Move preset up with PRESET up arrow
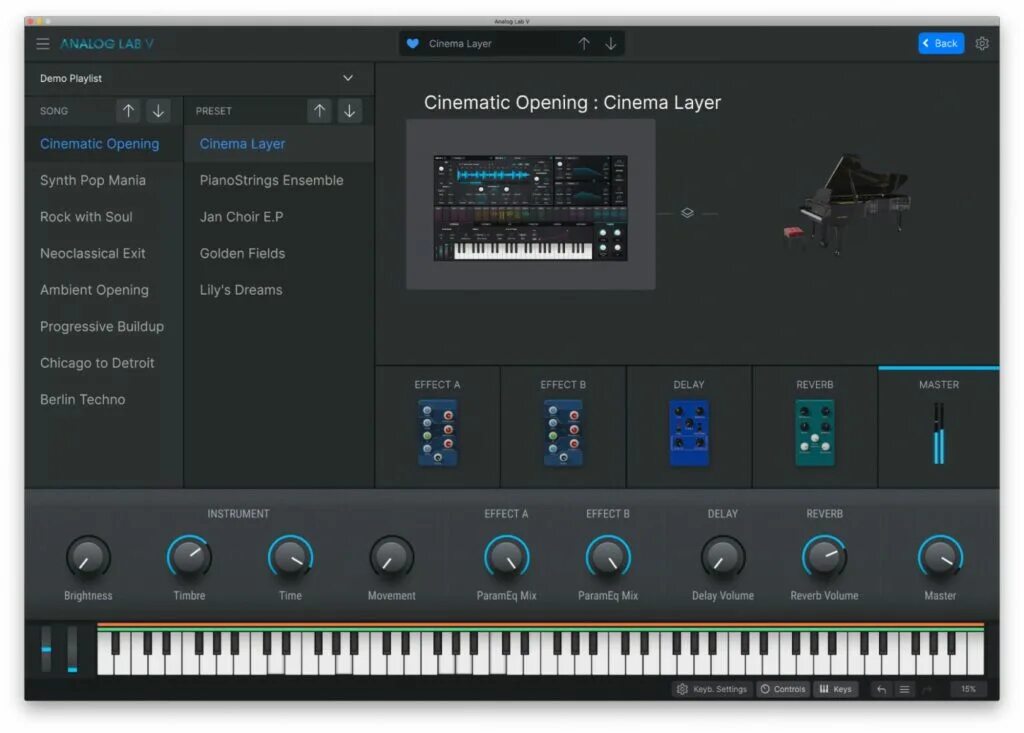The image size is (1024, 733). pyautogui.click(x=319, y=111)
